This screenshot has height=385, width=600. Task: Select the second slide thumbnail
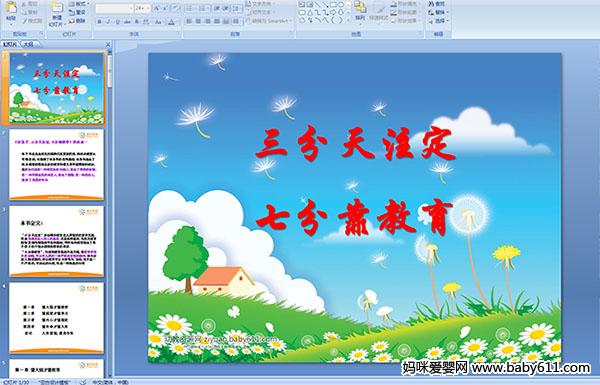tap(56, 165)
